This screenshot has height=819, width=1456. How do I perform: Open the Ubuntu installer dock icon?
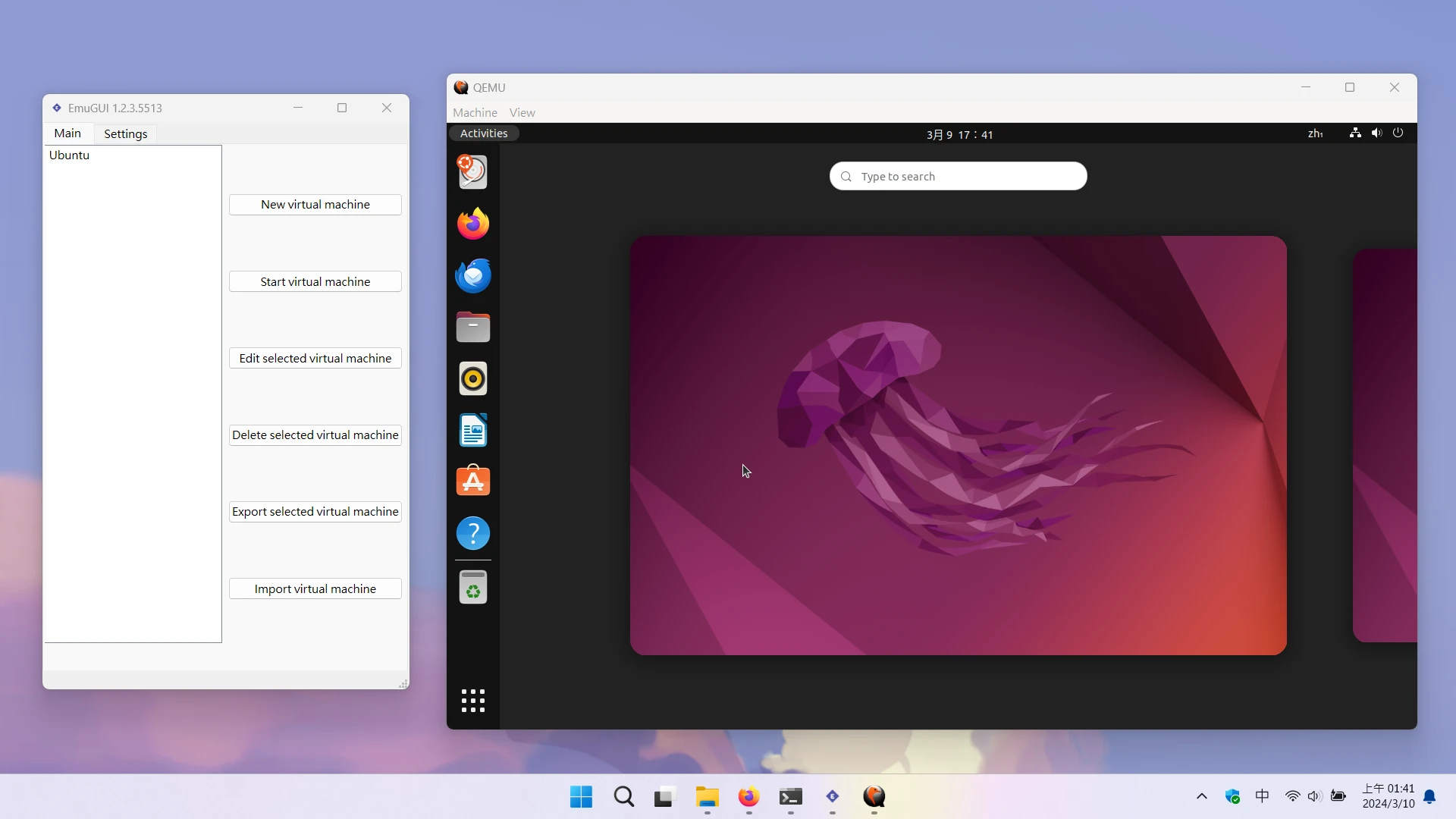coord(473,172)
